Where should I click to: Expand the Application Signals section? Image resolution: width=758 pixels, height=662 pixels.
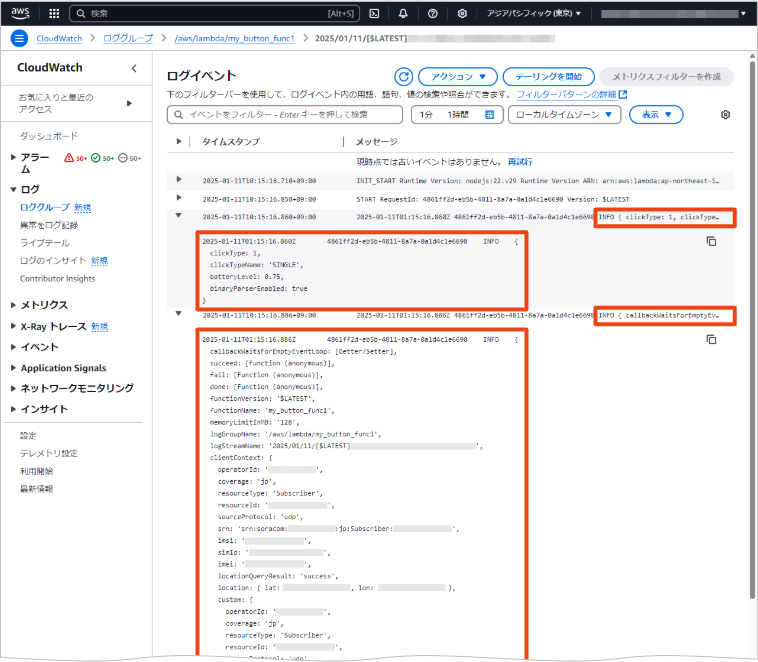[14, 368]
